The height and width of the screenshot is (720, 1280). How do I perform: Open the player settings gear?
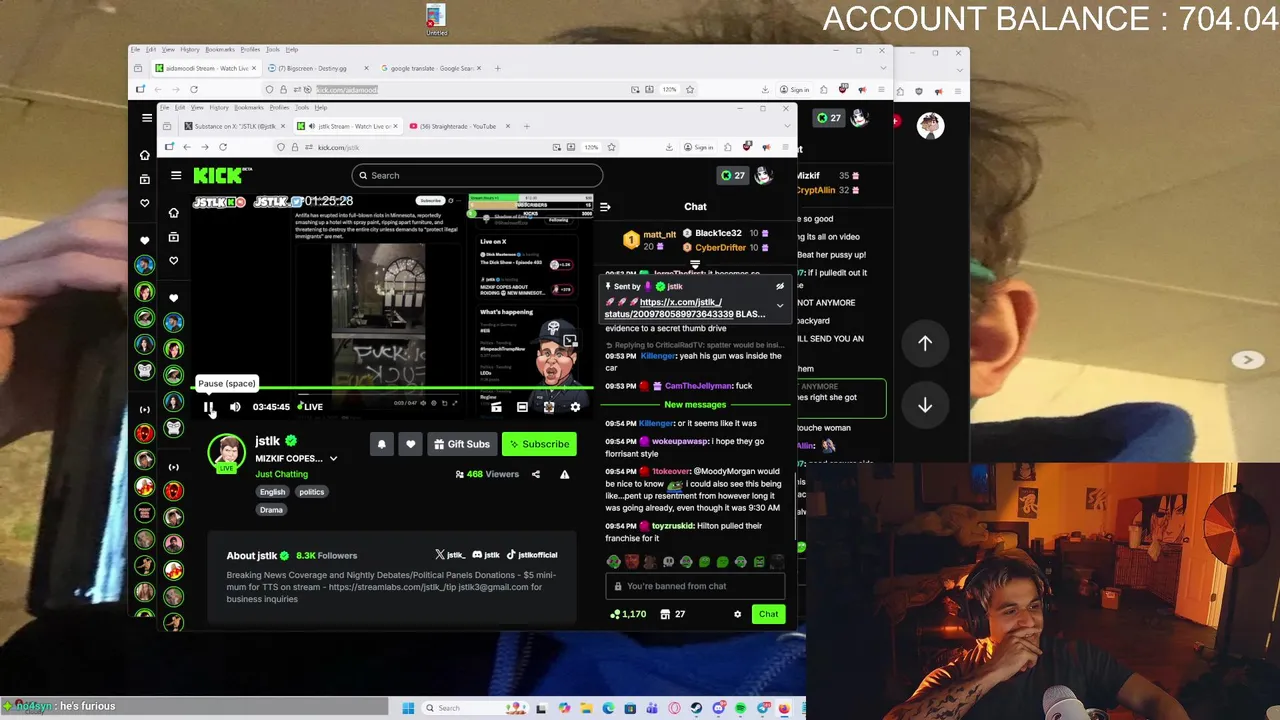[575, 407]
